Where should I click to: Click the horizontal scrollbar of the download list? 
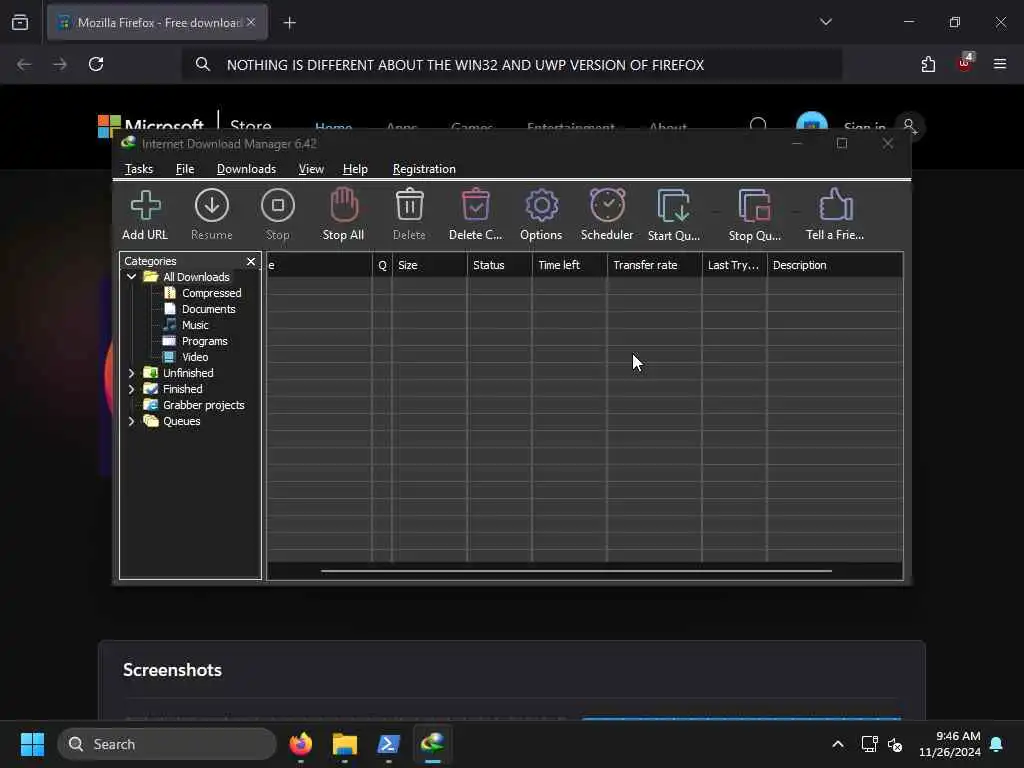click(x=576, y=571)
